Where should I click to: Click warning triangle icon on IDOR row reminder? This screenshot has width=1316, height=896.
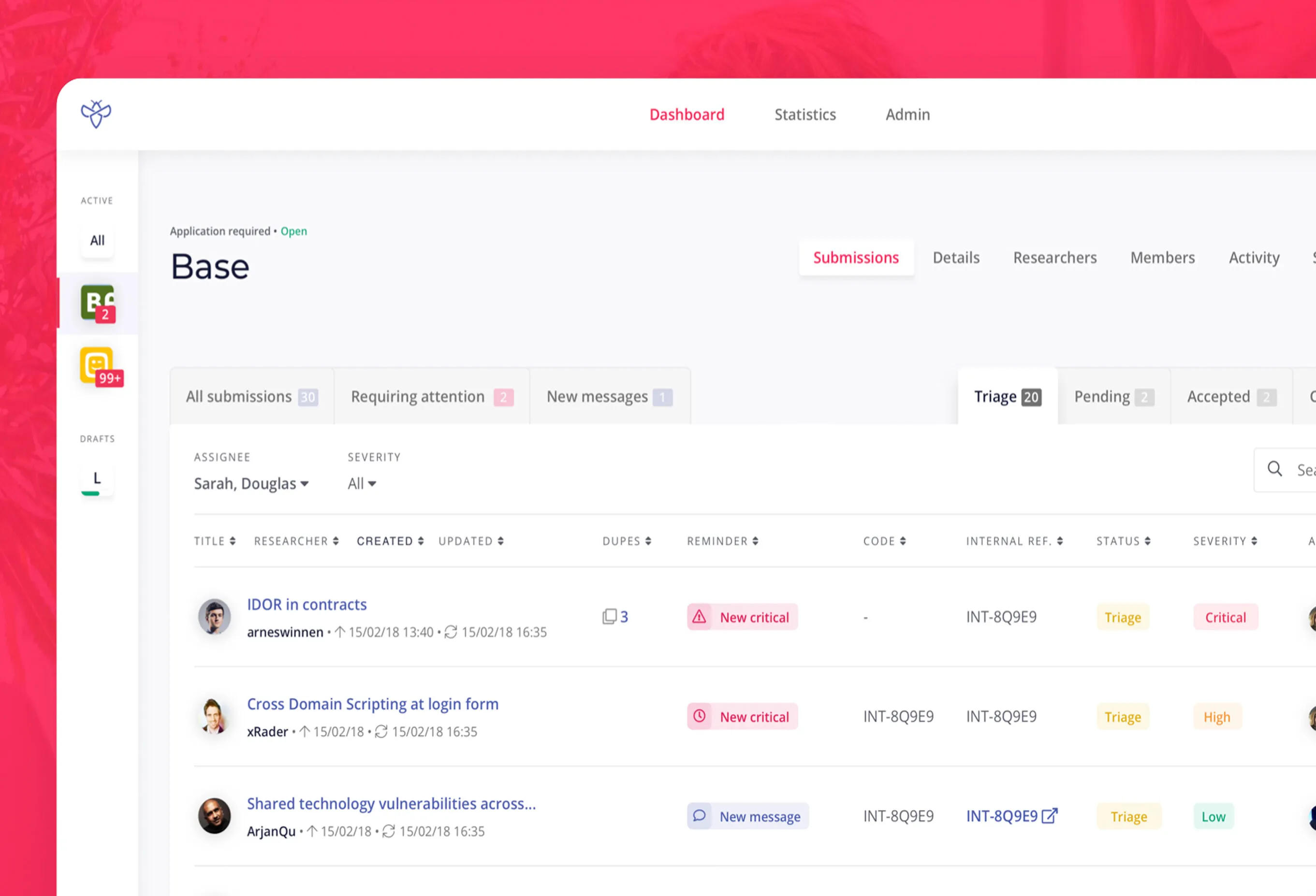700,616
